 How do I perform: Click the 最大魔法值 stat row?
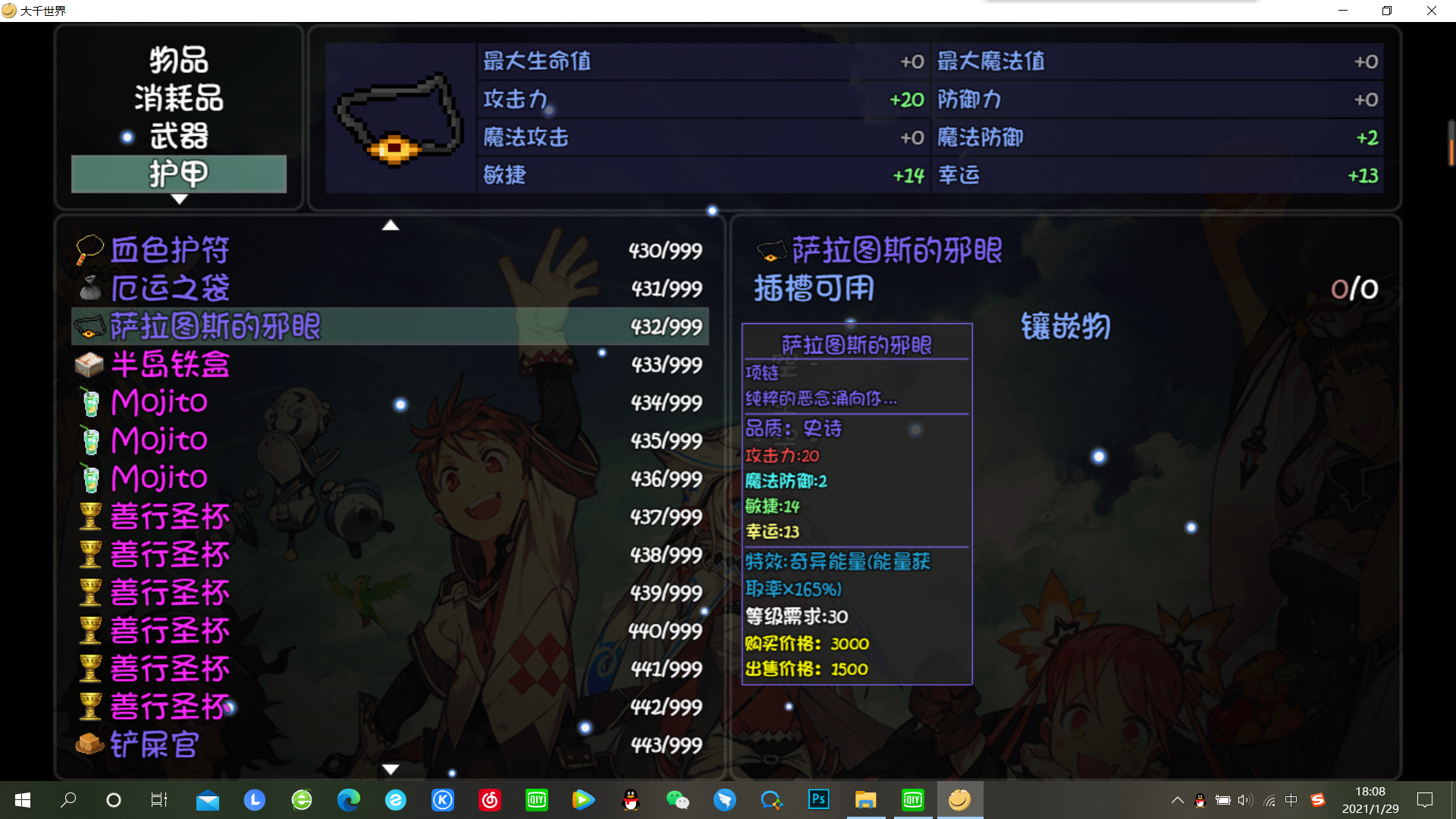[1158, 61]
